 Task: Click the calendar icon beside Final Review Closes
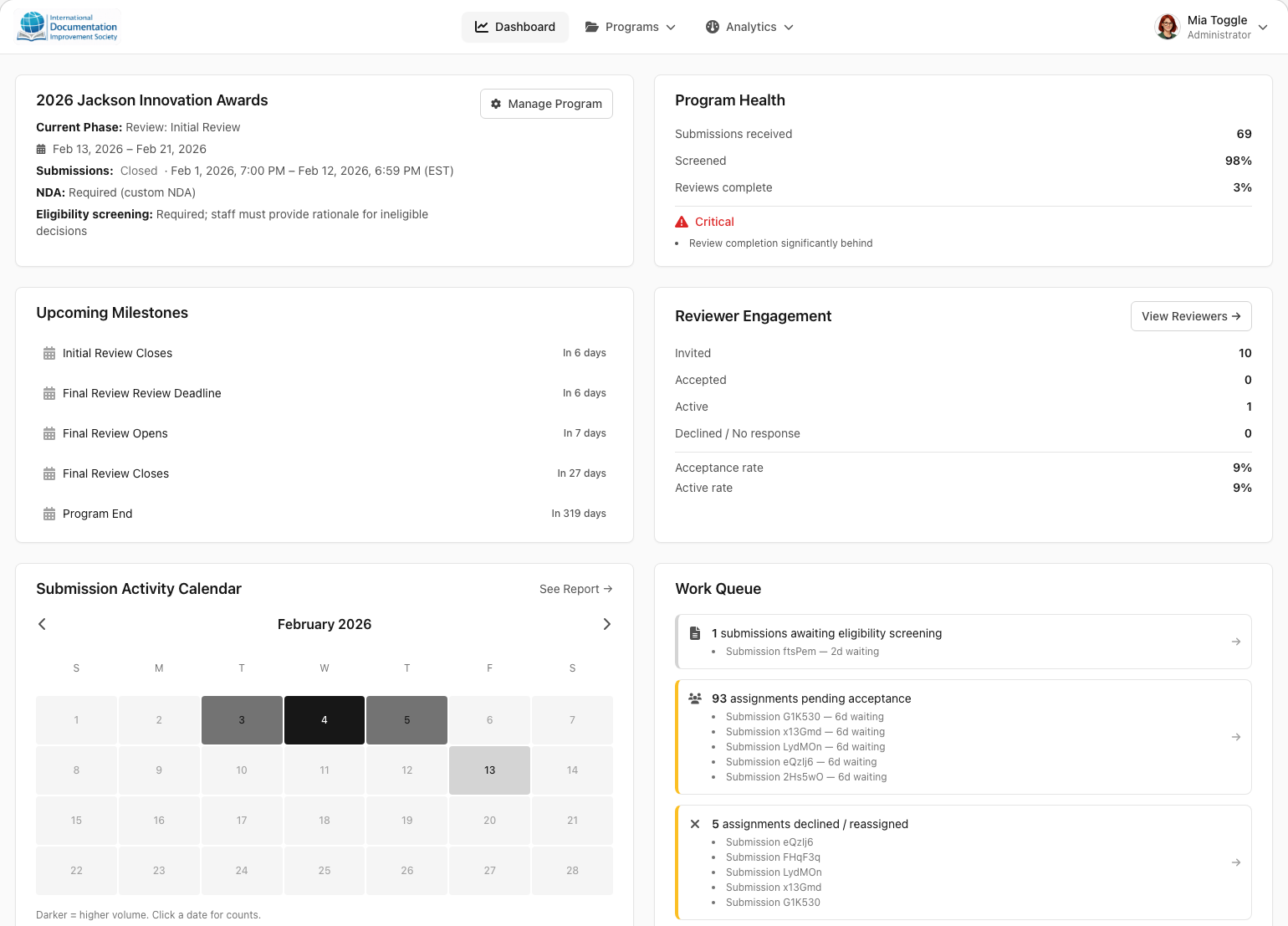49,473
